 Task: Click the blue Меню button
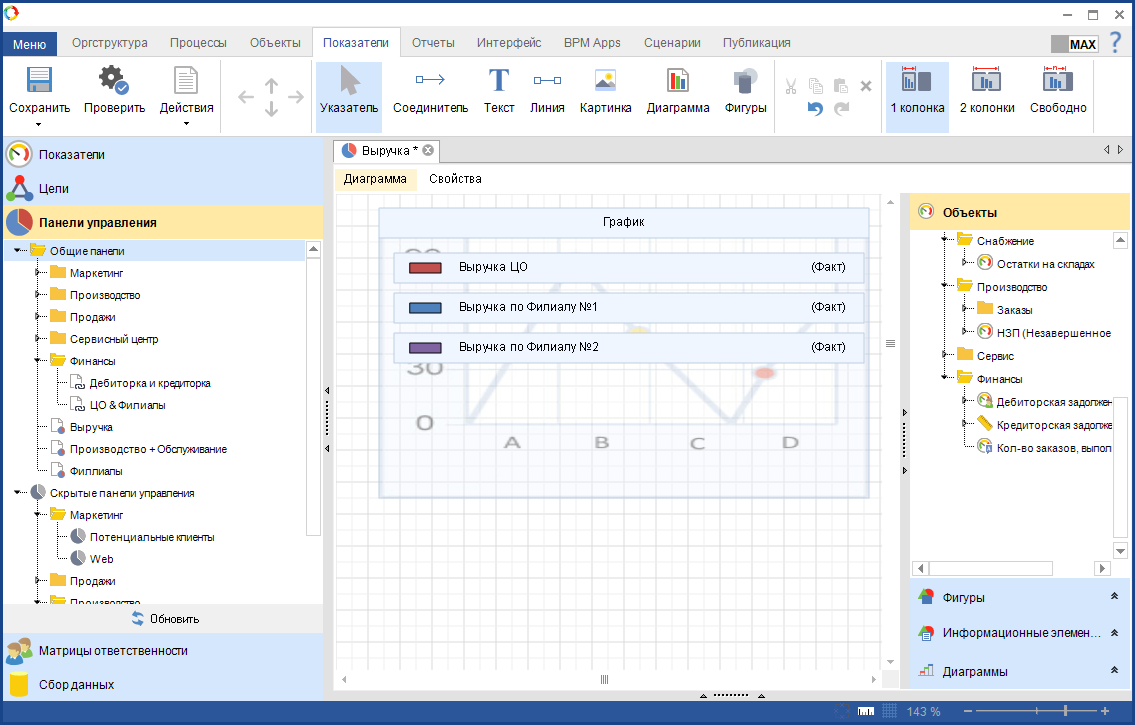tap(29, 44)
